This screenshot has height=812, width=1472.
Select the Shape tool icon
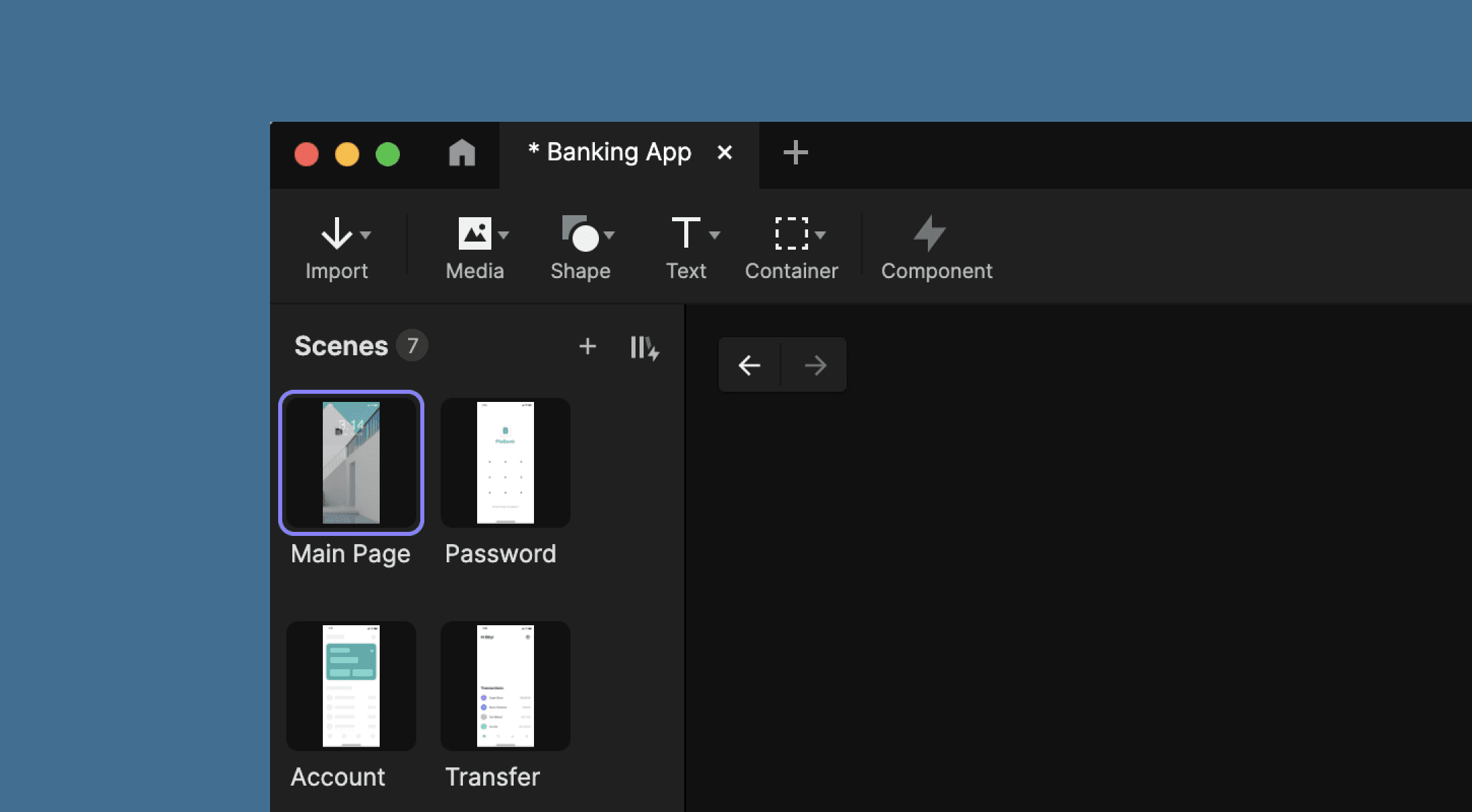pos(580,233)
